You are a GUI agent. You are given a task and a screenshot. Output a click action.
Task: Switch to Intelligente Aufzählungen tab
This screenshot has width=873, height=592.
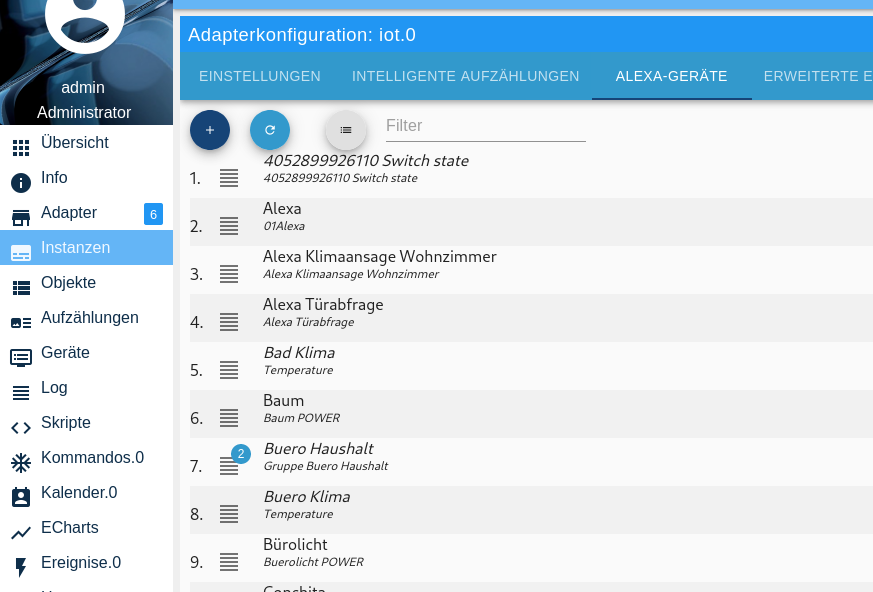(465, 76)
